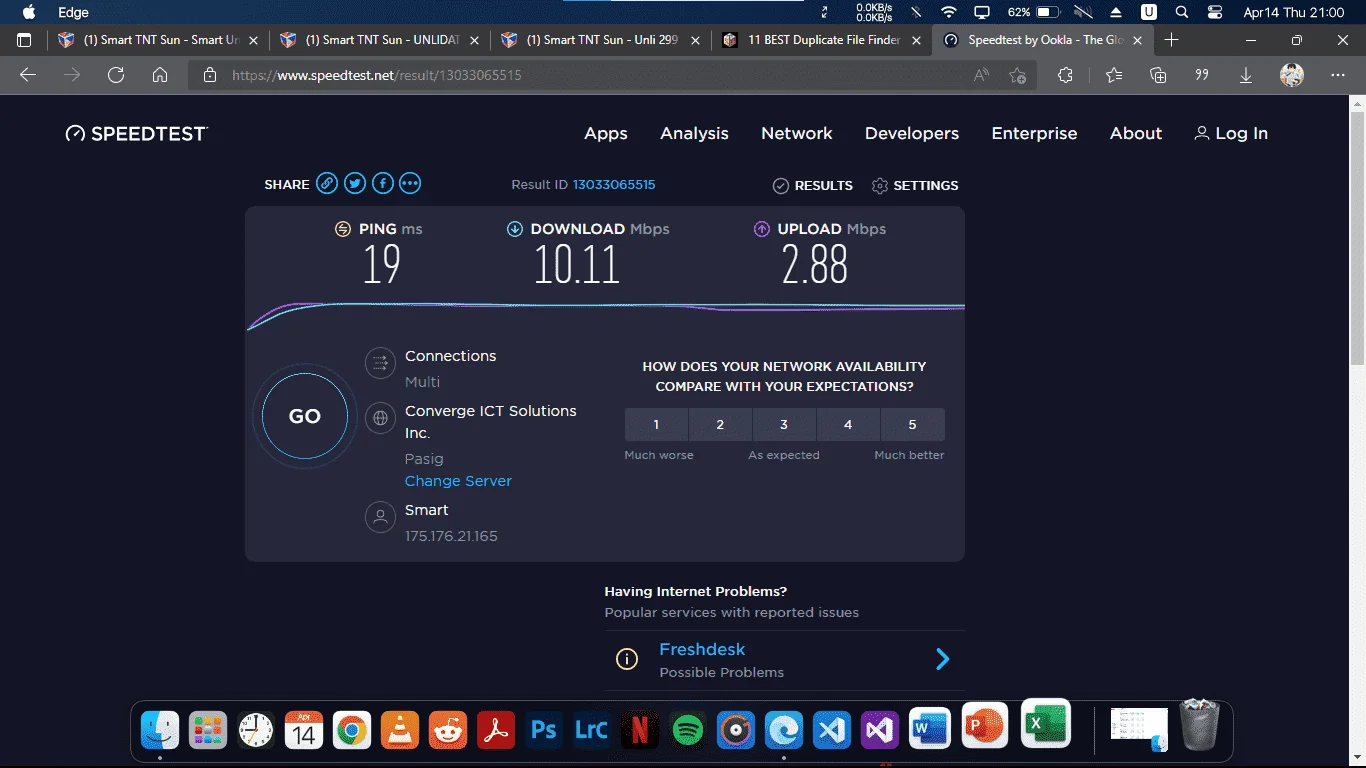
Task: Launch Photoshop from the dock
Action: pyautogui.click(x=543, y=731)
